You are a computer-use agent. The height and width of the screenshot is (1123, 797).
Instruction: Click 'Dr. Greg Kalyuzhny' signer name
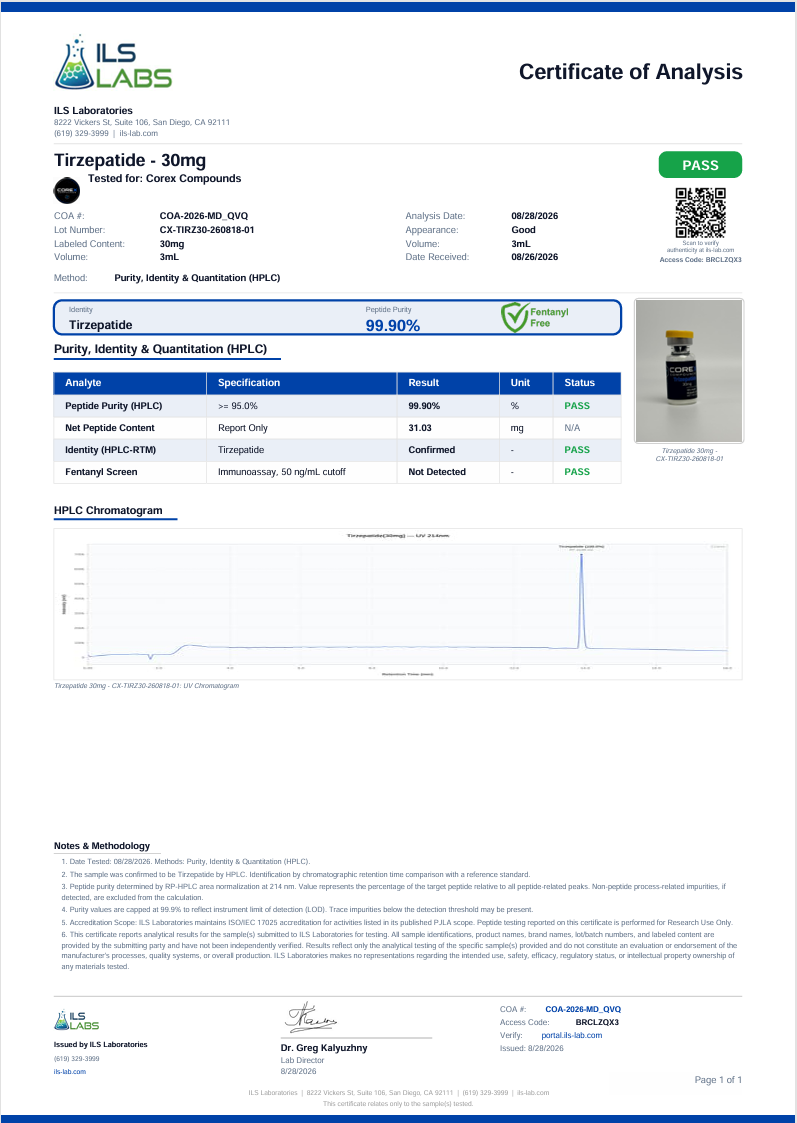coord(324,1047)
